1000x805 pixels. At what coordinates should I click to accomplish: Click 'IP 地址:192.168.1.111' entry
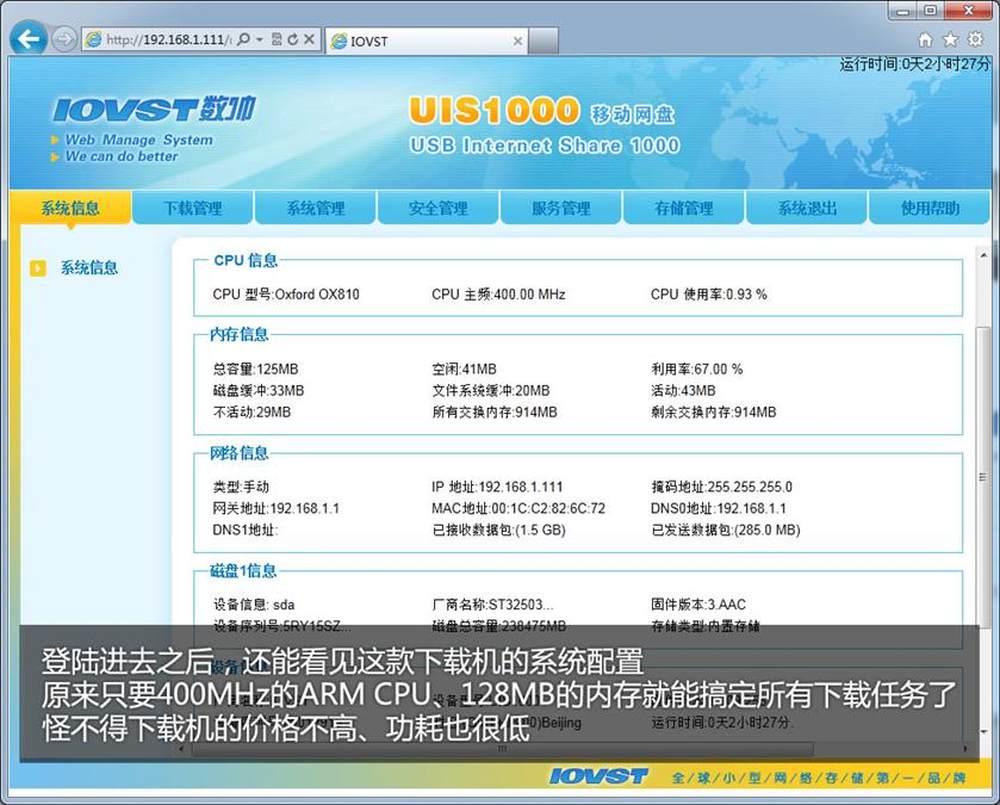click(497, 487)
